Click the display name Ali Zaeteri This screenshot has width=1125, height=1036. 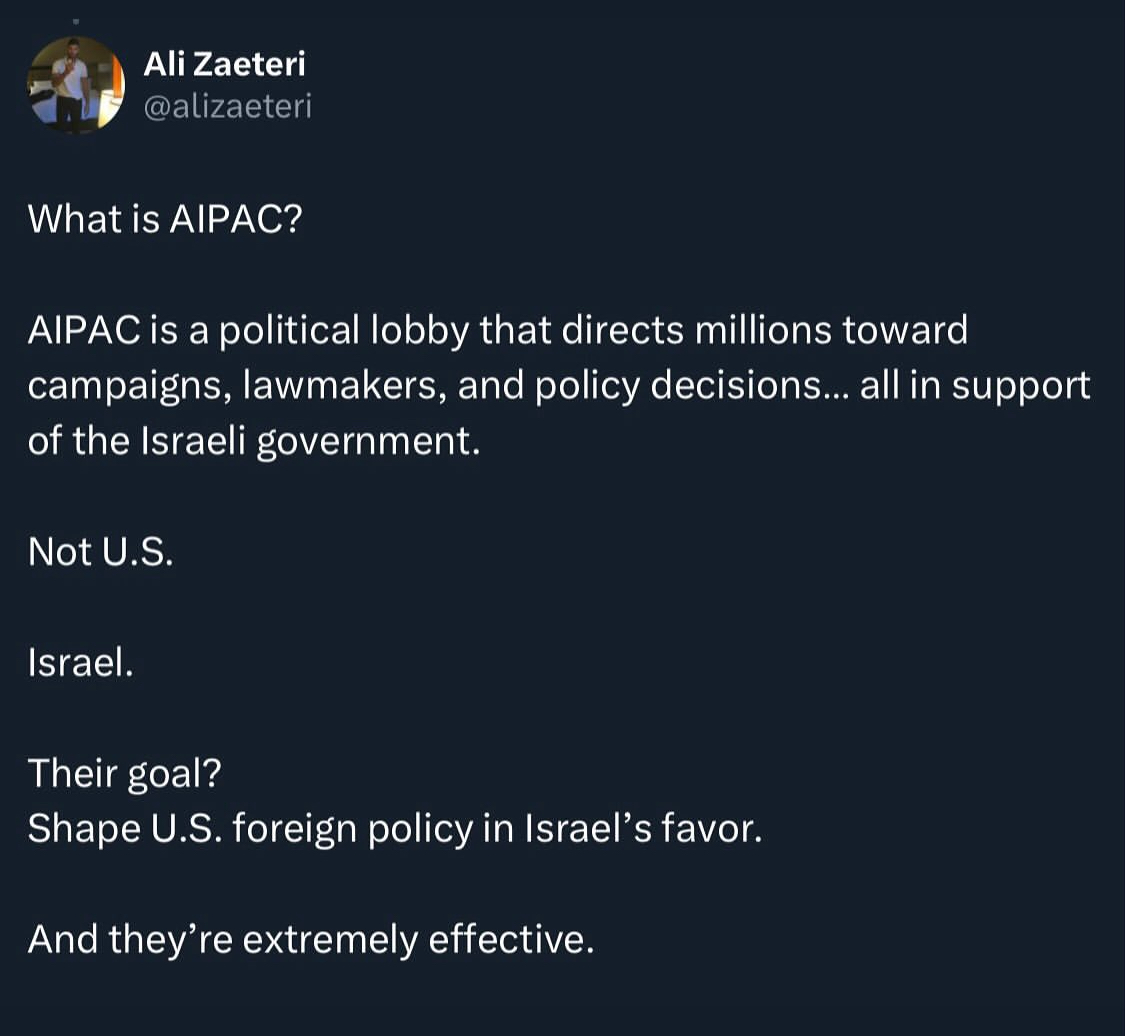[225, 64]
